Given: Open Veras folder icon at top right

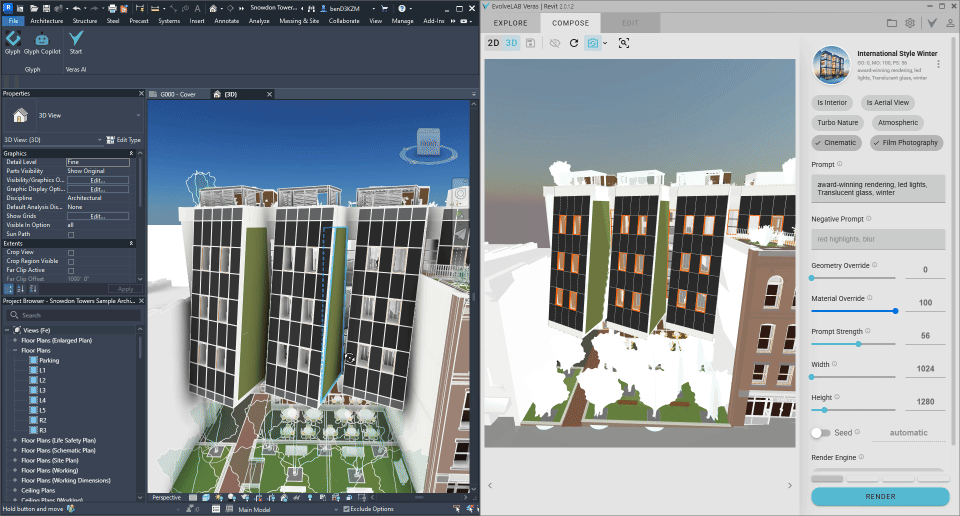Looking at the screenshot, I should (x=892, y=23).
